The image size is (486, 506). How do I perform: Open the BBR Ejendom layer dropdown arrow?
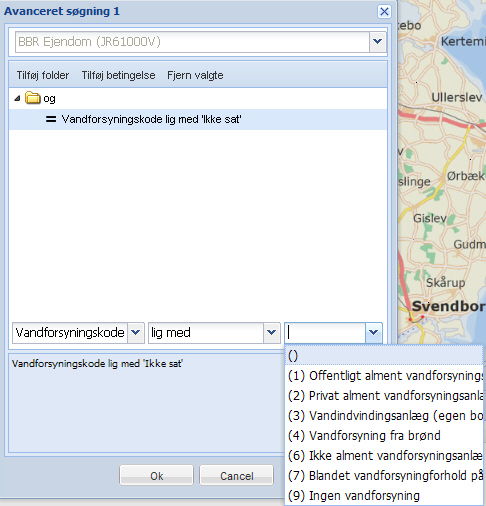pos(377,42)
